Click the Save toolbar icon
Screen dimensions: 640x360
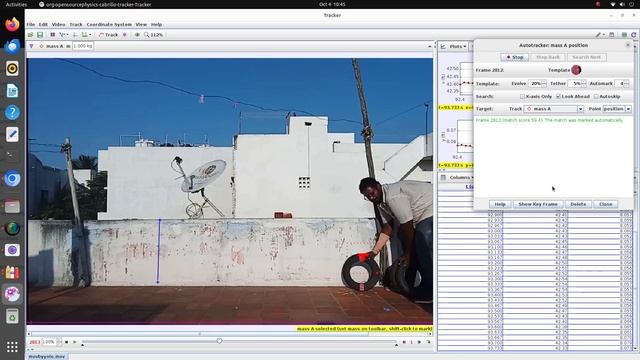coord(40,35)
